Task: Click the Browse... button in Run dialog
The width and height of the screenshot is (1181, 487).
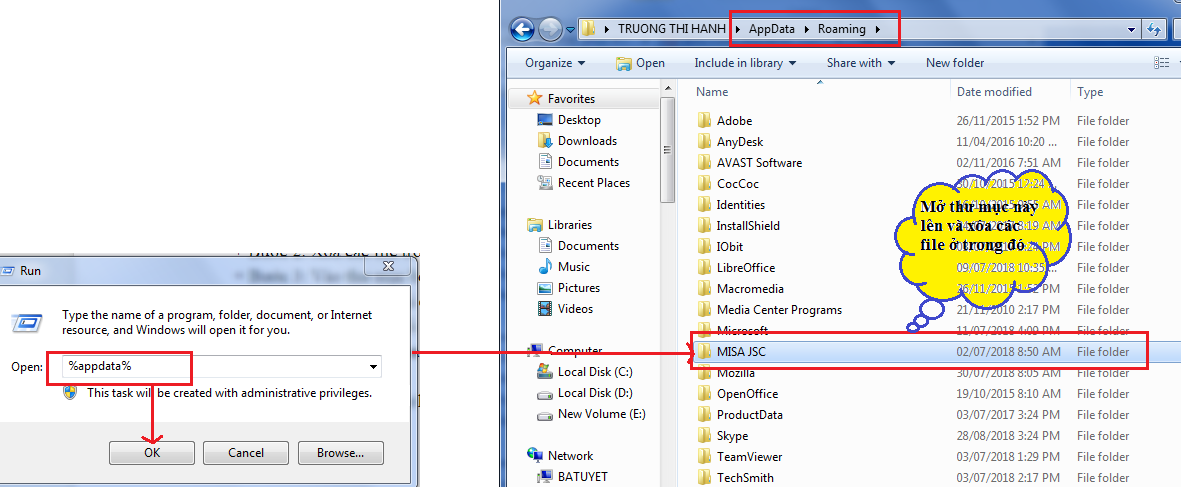Action: tap(340, 453)
